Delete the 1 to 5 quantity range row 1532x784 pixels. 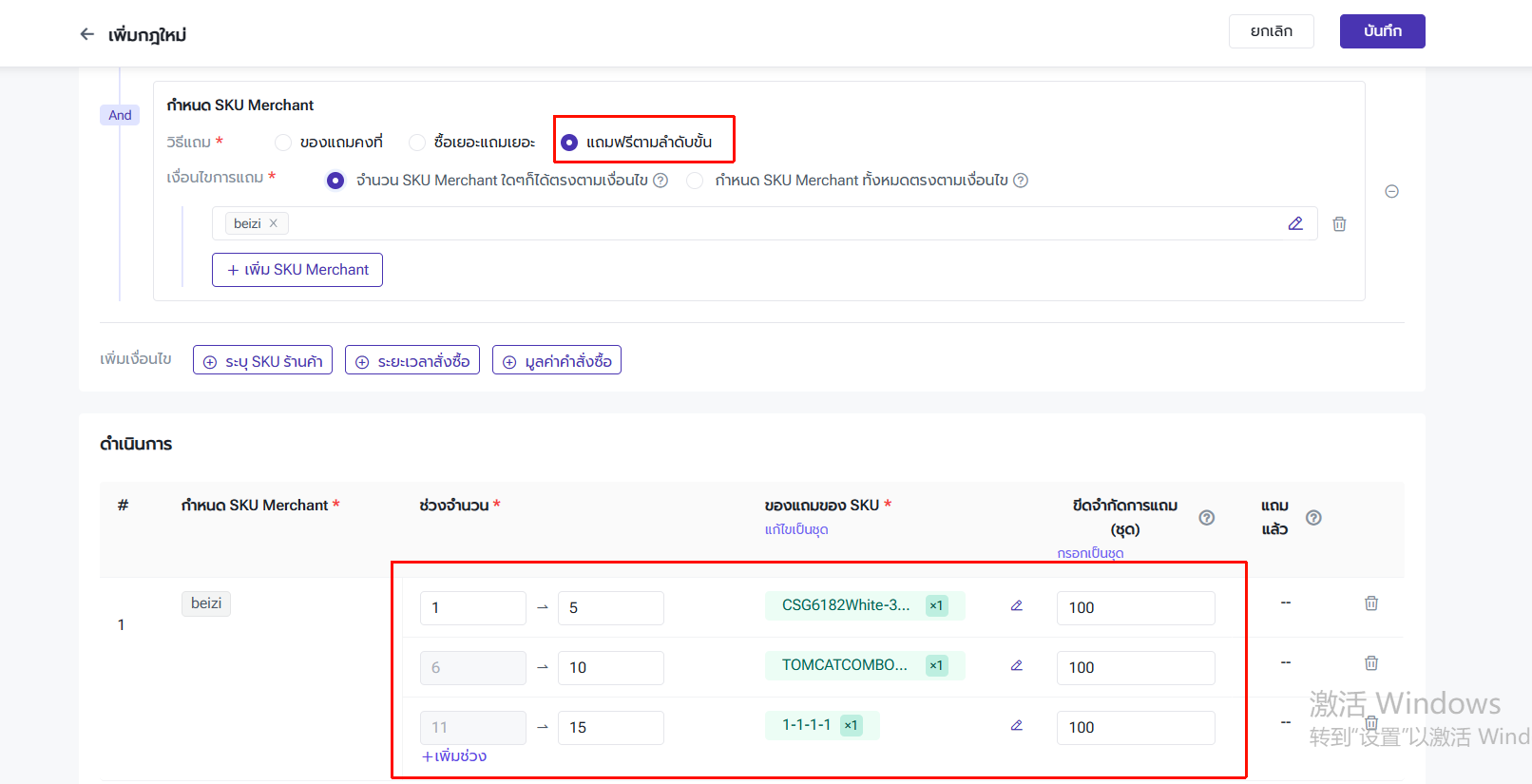(x=1371, y=603)
